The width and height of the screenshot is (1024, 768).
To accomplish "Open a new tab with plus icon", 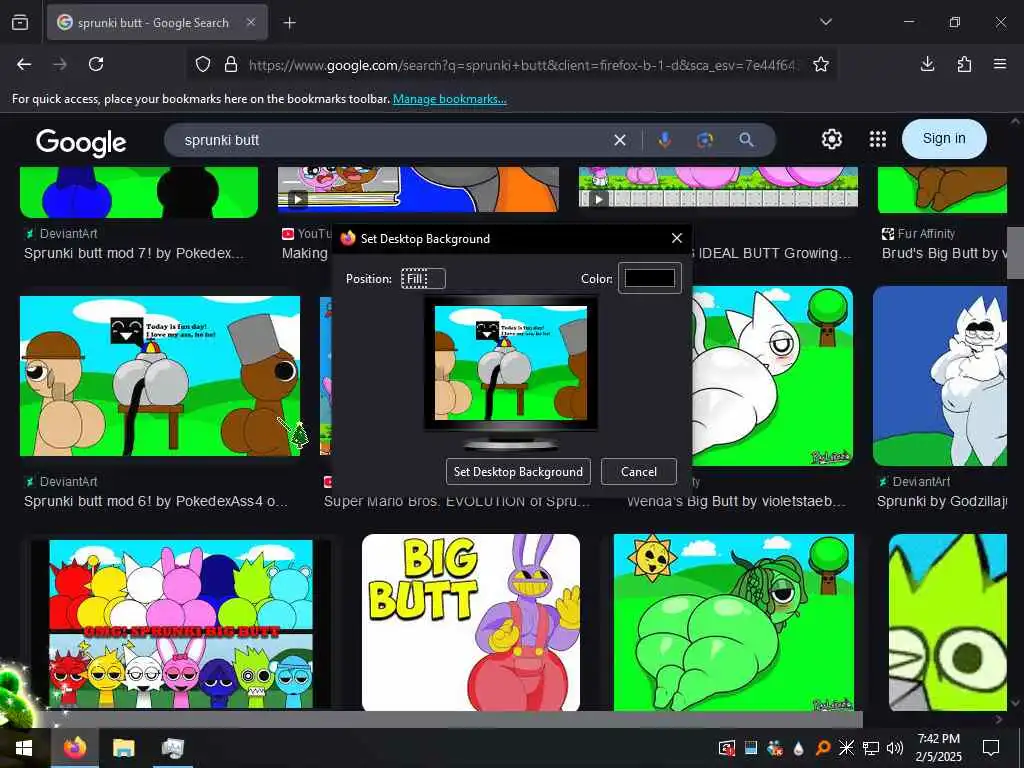I will 289,23.
